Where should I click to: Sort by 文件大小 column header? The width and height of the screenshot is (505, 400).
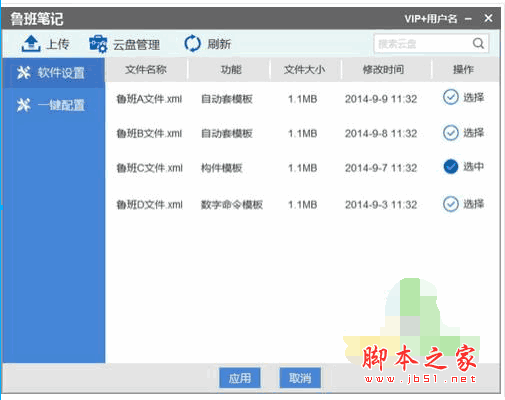tap(304, 69)
